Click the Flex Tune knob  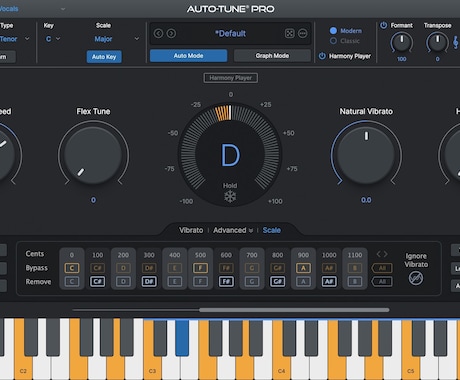coord(93,155)
